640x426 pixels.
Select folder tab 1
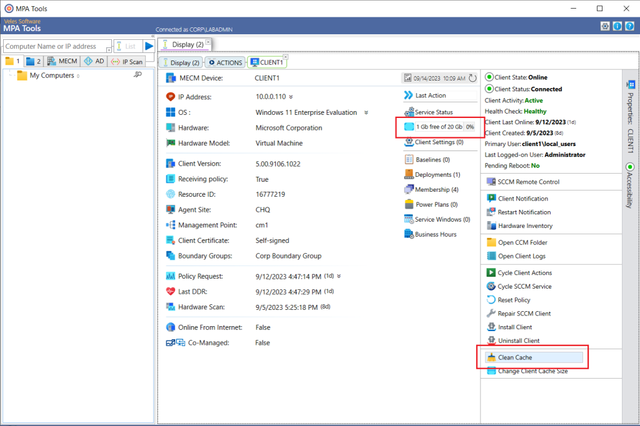click(13, 61)
